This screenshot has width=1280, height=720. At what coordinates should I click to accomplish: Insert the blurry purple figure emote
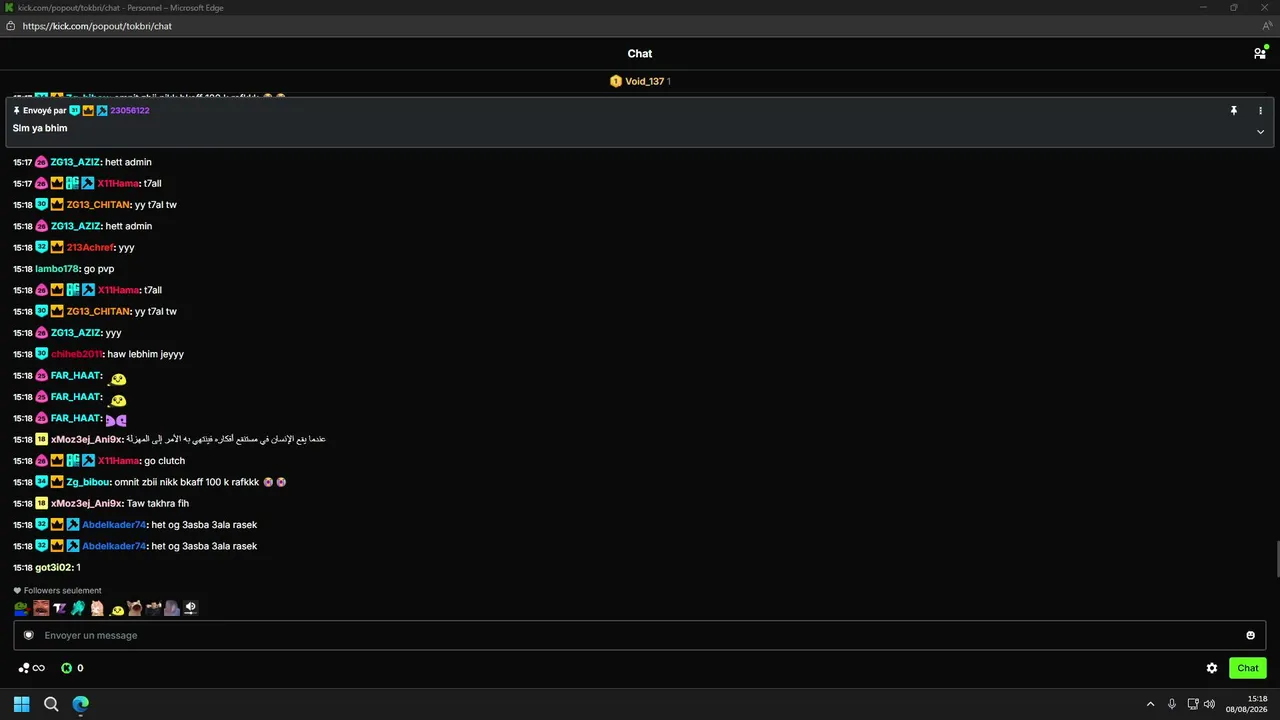(x=172, y=608)
